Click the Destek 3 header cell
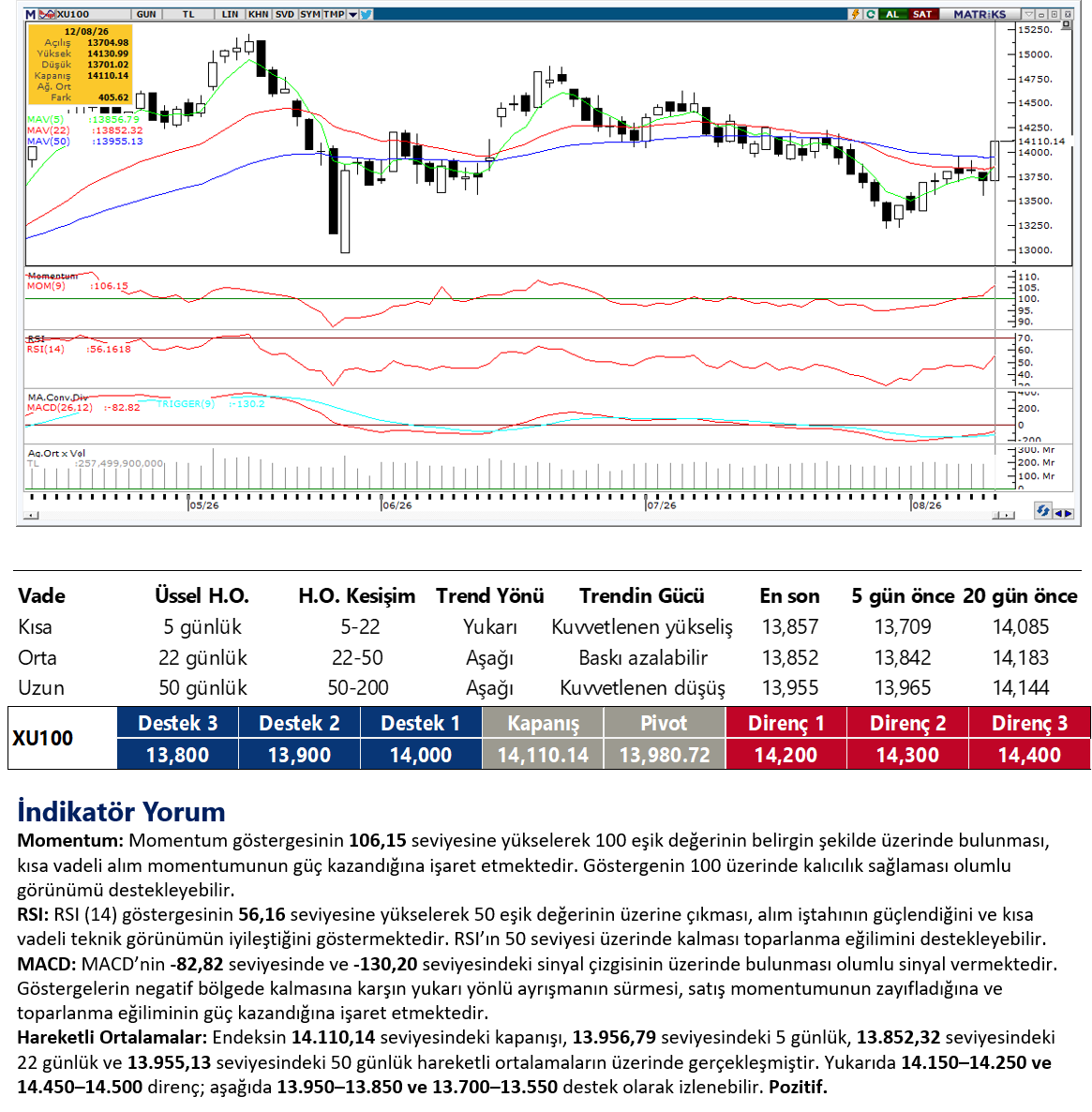Viewport: 1092px width, 1112px height. [177, 723]
